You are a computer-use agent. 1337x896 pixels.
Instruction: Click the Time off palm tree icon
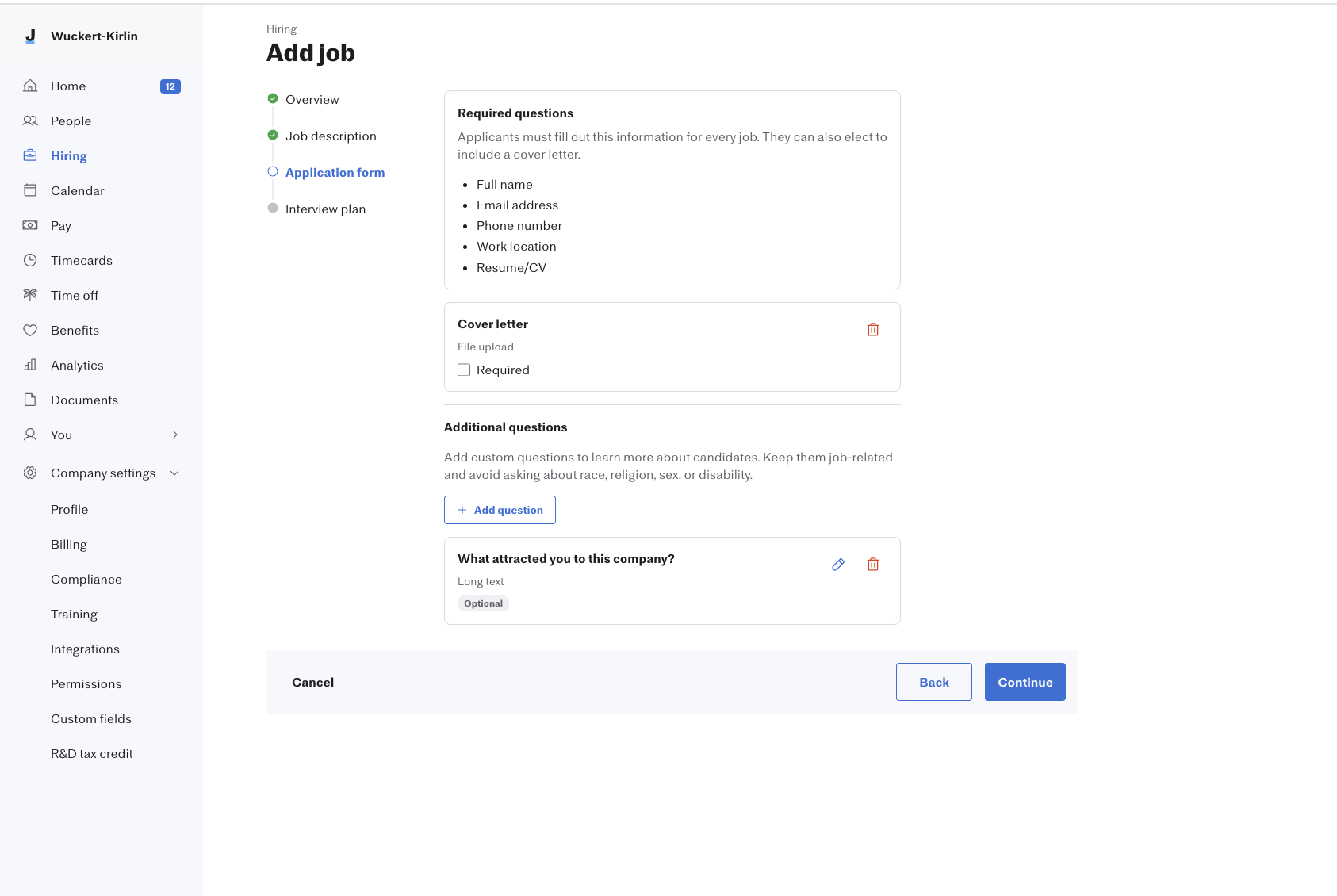[x=30, y=295]
